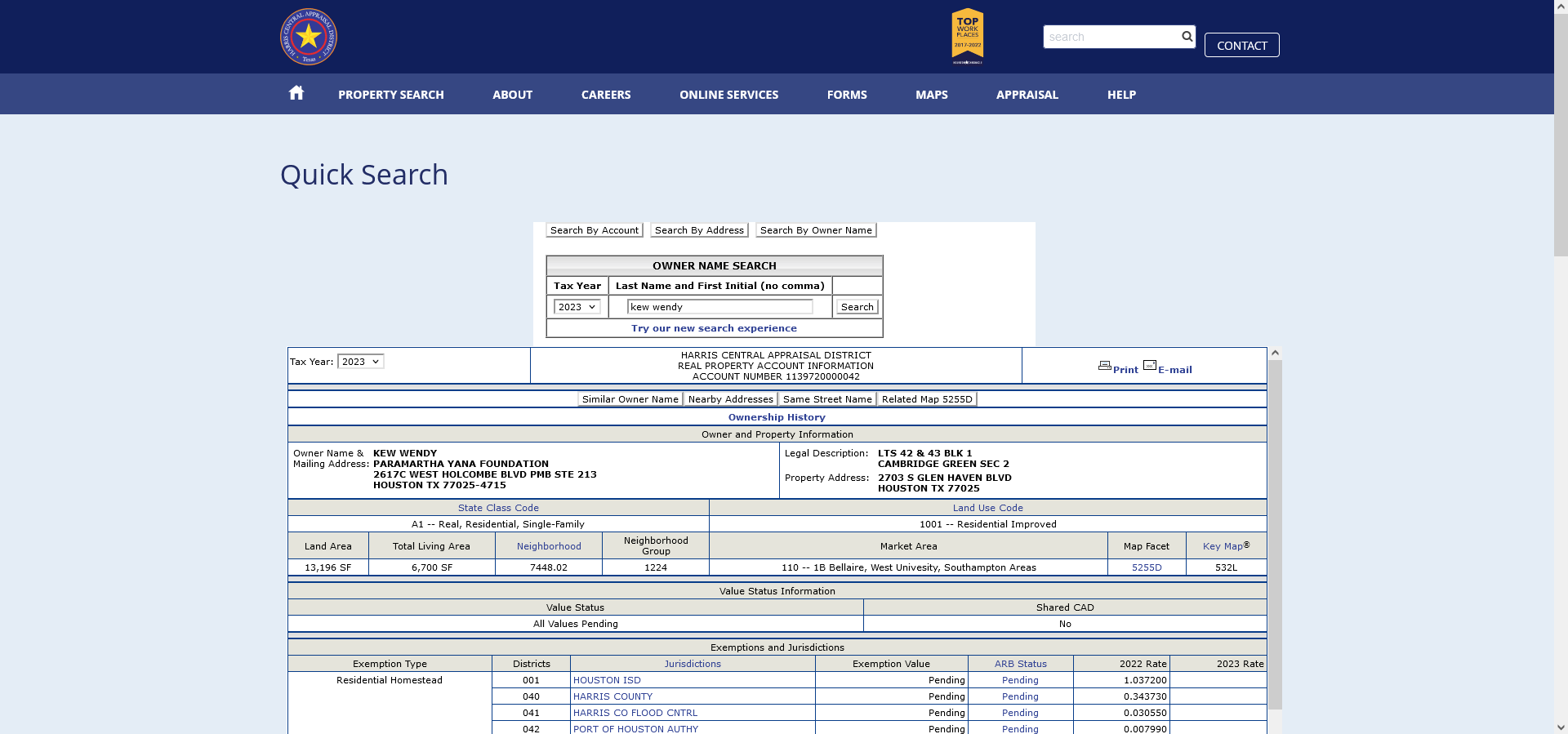Click the CONTACT button

click(1242, 45)
